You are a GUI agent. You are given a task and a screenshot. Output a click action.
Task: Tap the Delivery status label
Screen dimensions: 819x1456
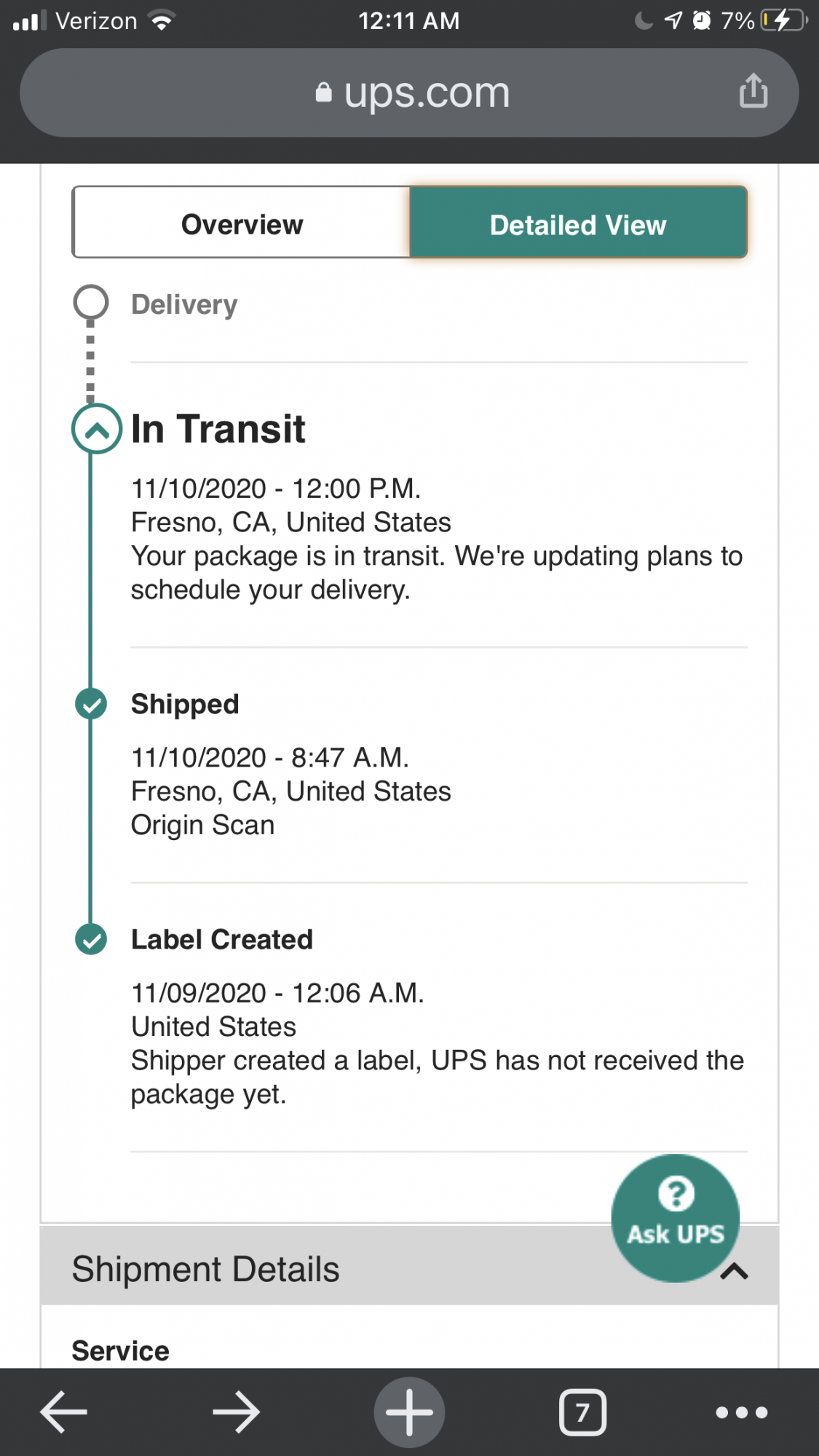[184, 304]
